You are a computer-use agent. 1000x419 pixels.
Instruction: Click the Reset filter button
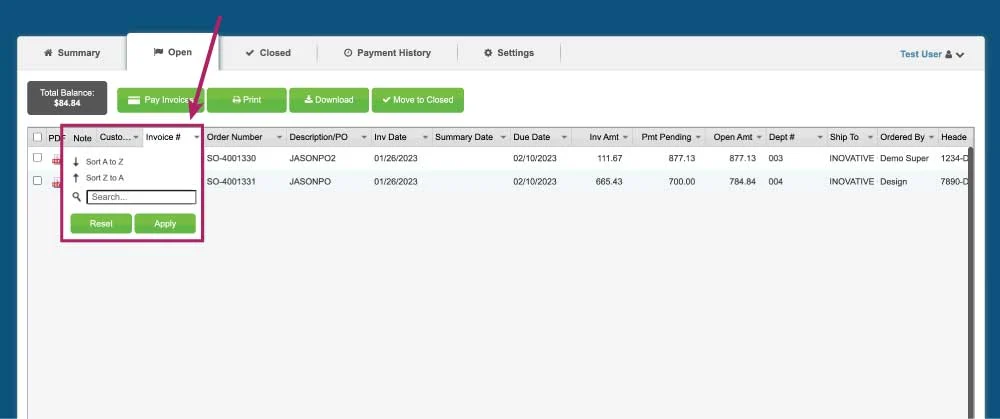pos(101,224)
